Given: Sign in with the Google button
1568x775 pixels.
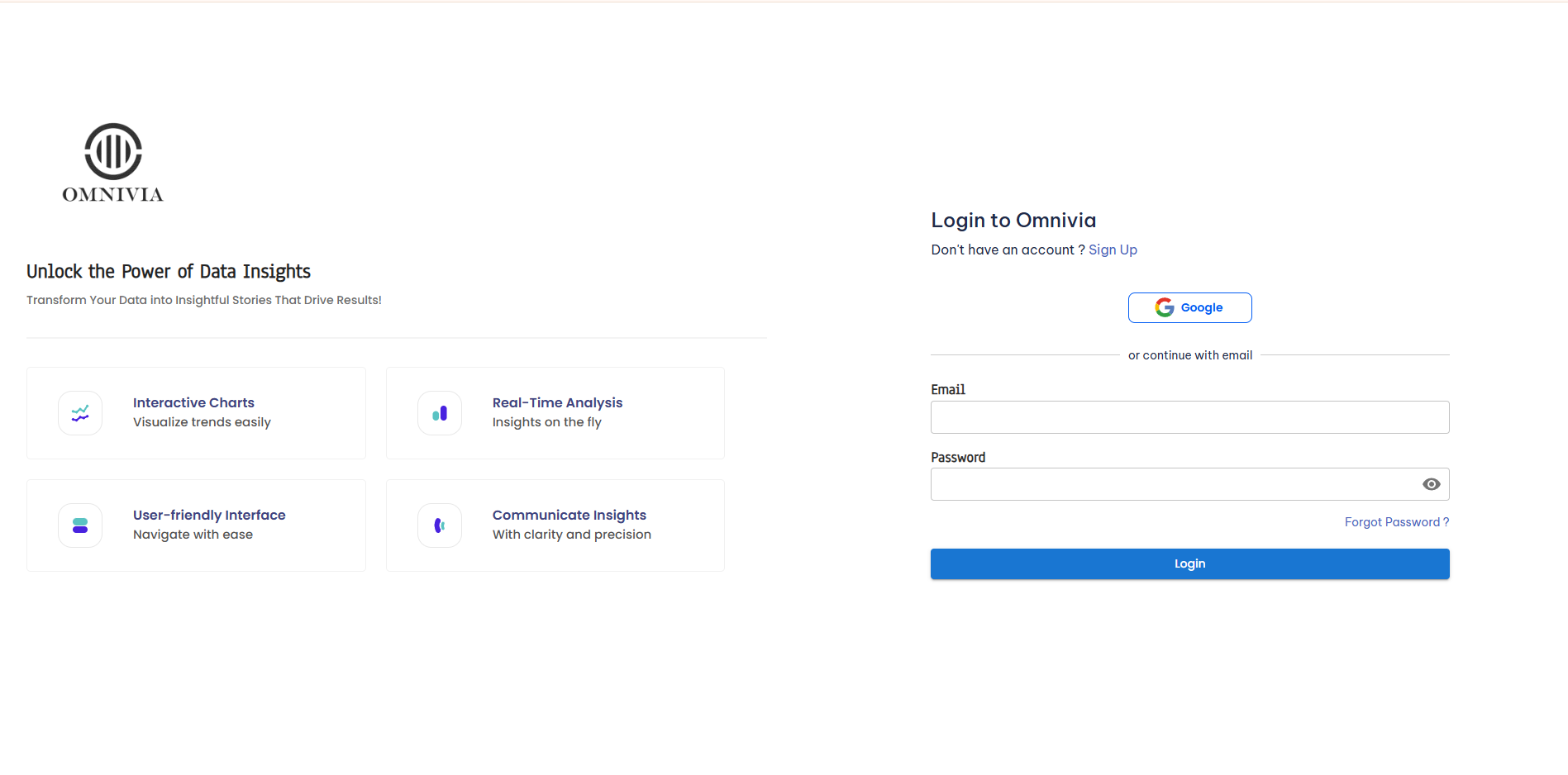Looking at the screenshot, I should (x=1190, y=307).
